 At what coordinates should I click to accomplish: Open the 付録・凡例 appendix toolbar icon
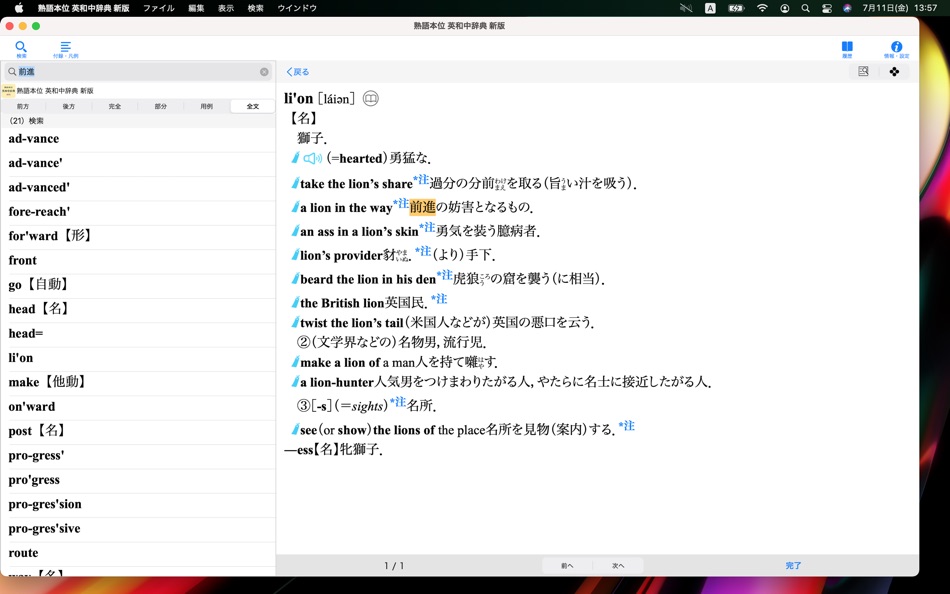point(65,49)
